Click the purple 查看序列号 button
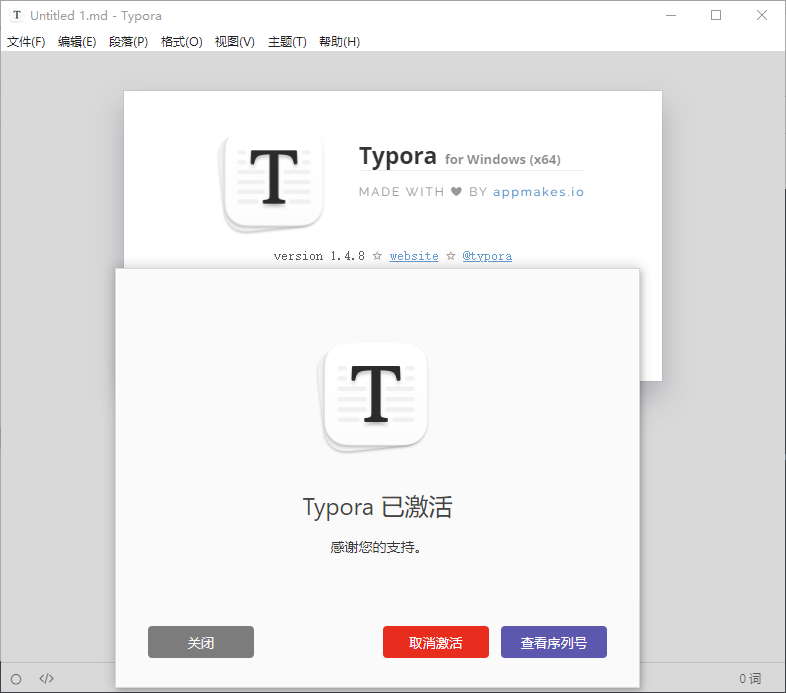Viewport: 786px width, 693px height. pyautogui.click(x=554, y=642)
